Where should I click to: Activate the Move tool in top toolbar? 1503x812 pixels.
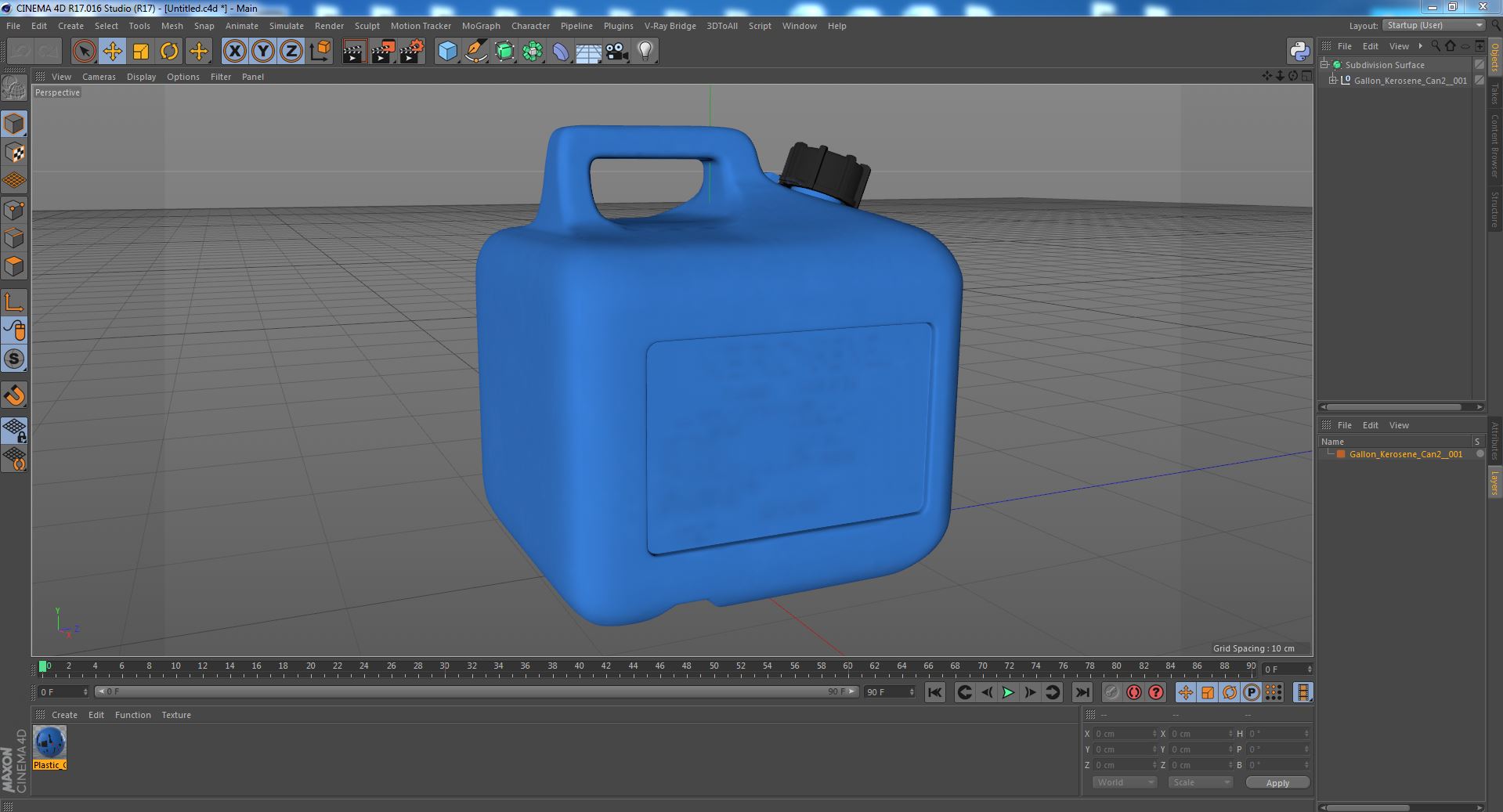[113, 52]
